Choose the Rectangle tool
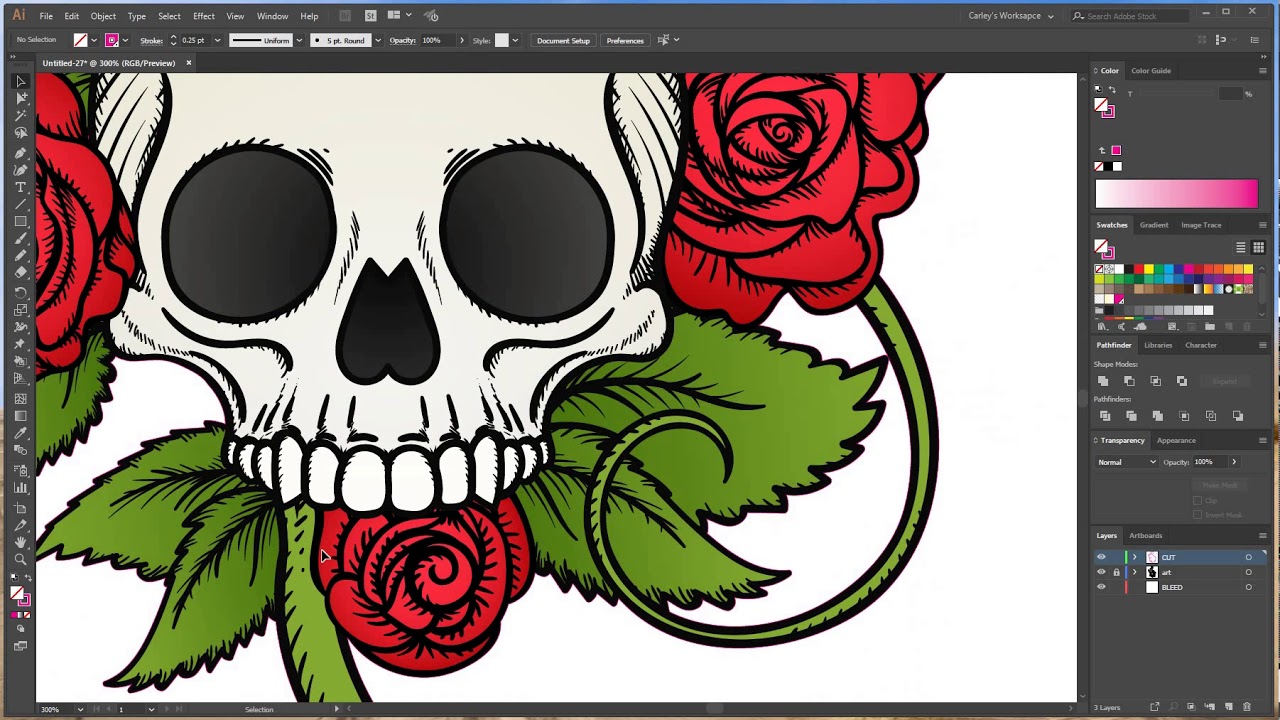This screenshot has width=1280, height=720. pyautogui.click(x=20, y=222)
